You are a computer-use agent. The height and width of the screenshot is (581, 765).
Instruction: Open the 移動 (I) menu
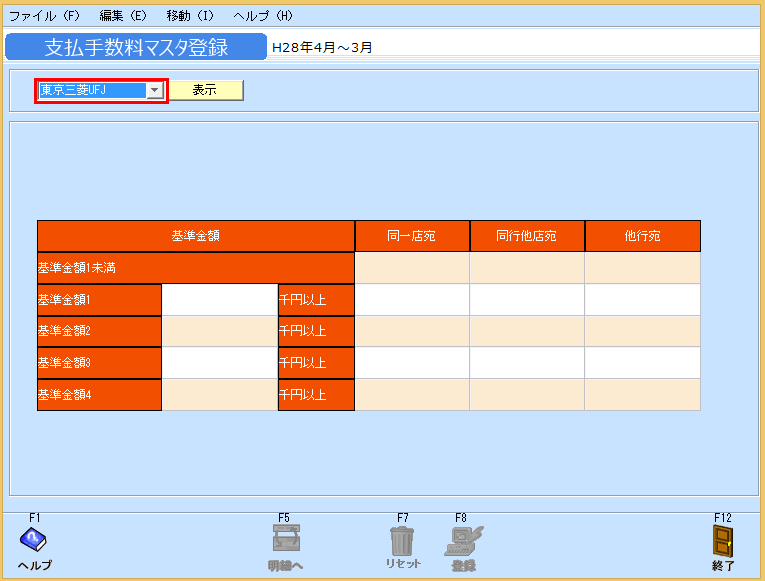[x=190, y=16]
